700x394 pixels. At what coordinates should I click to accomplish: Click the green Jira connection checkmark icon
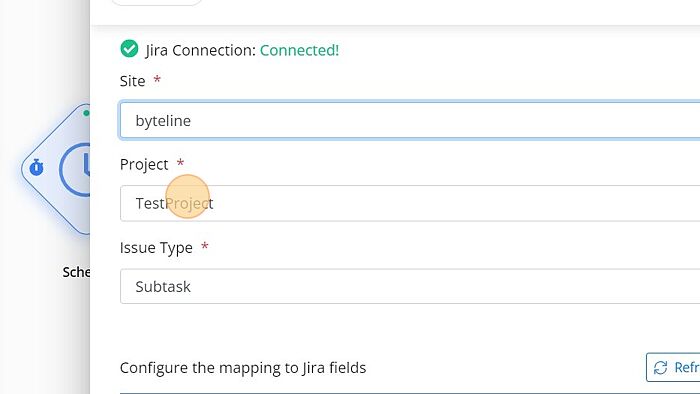129,49
